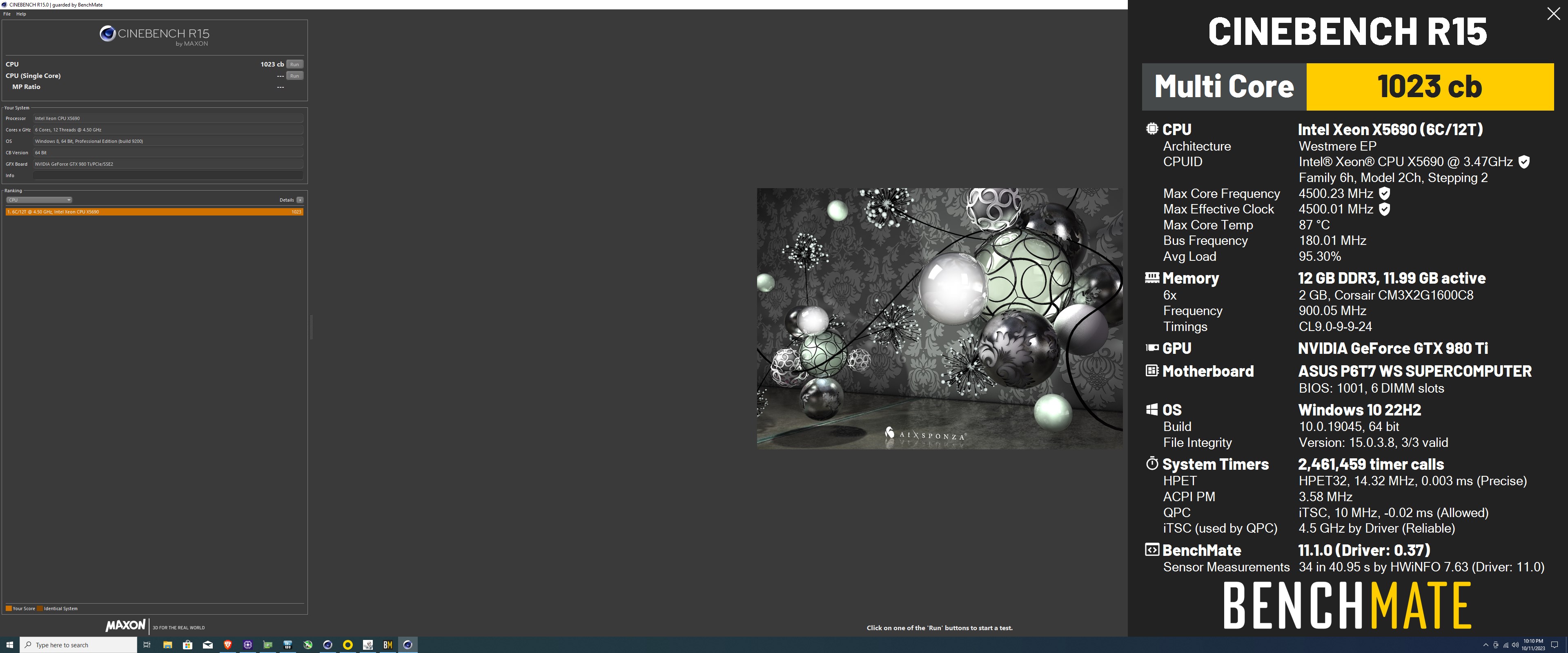
Task: Click the empty Info input field
Action: pos(168,175)
